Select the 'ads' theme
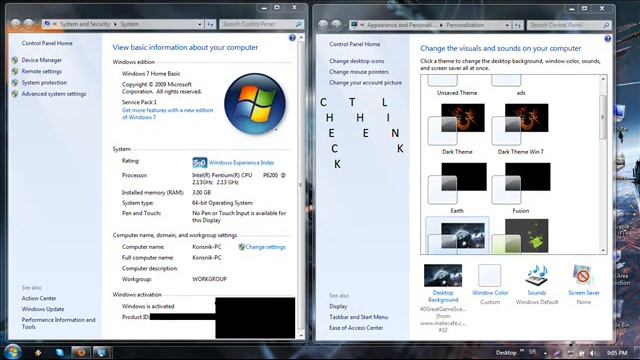Image resolution: width=640 pixels, height=360 pixels. pyautogui.click(x=521, y=87)
